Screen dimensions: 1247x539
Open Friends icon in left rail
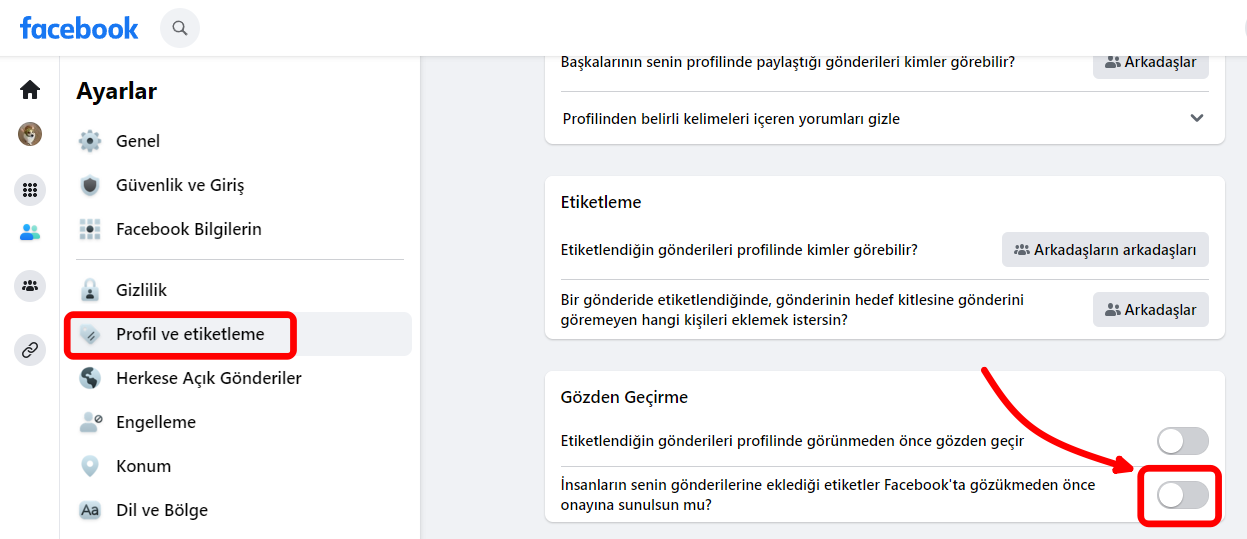(x=30, y=233)
